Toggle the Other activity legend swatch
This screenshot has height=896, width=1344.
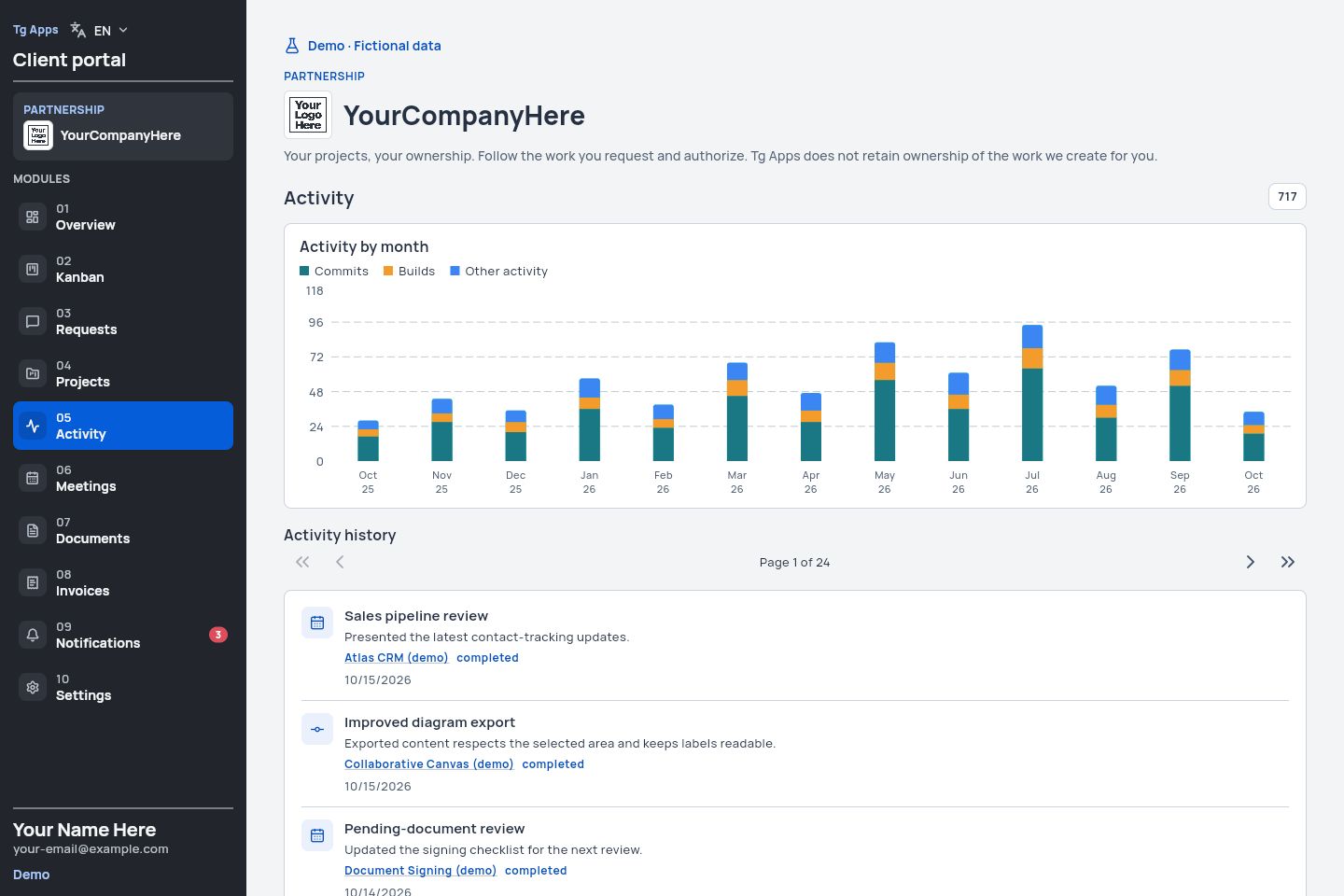455,271
